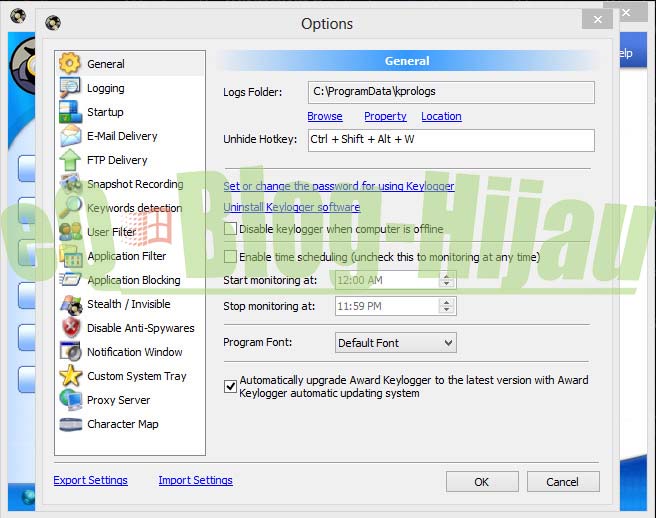Screen dimensions: 656x518
Task: Click Export Settings link
Action: [x=90, y=480]
